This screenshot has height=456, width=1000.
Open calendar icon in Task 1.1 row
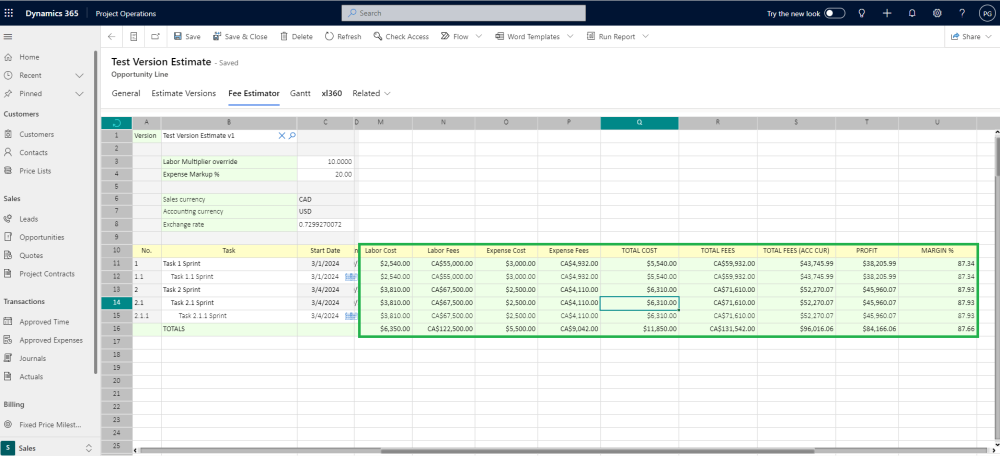349,277
